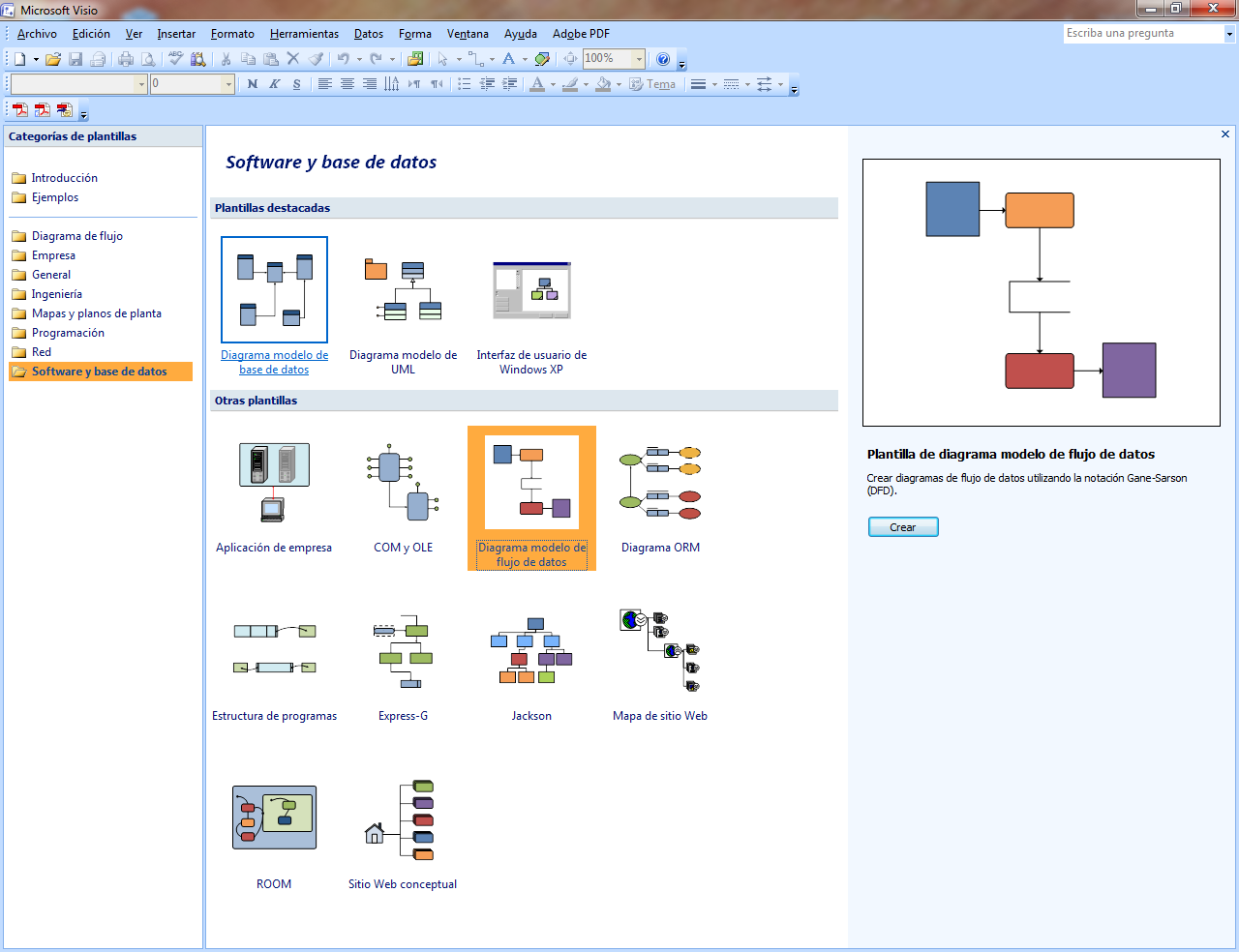Click the Redo arrow icon
Screen dimensions: 1239x952
tap(376, 59)
